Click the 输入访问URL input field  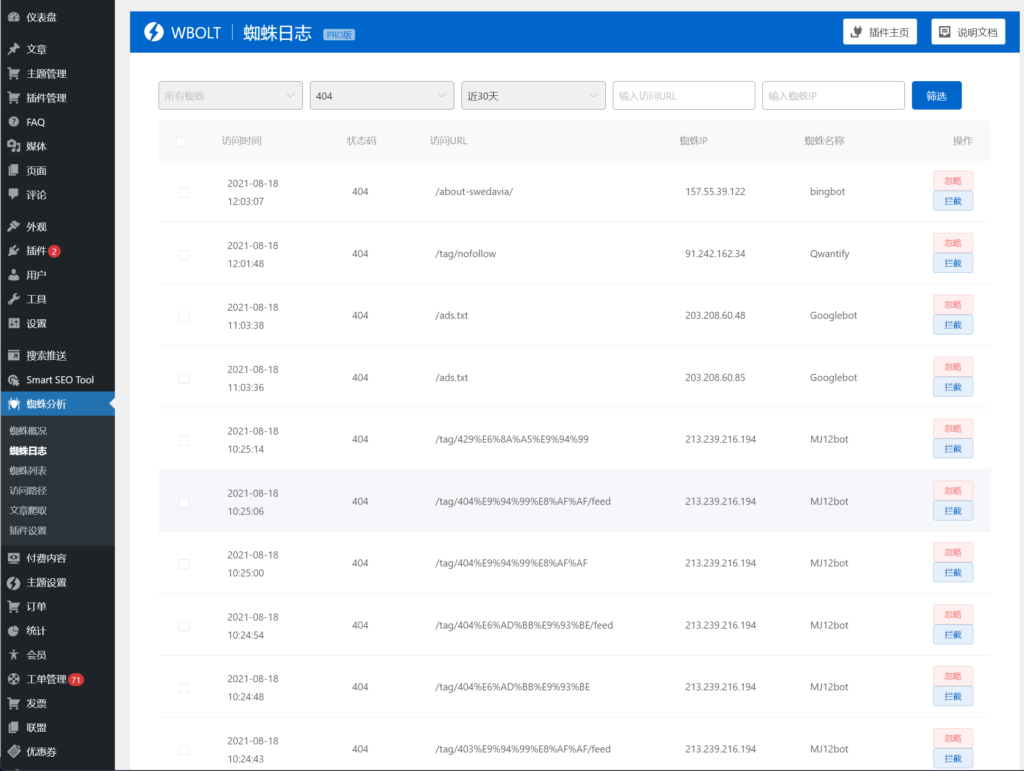684,96
